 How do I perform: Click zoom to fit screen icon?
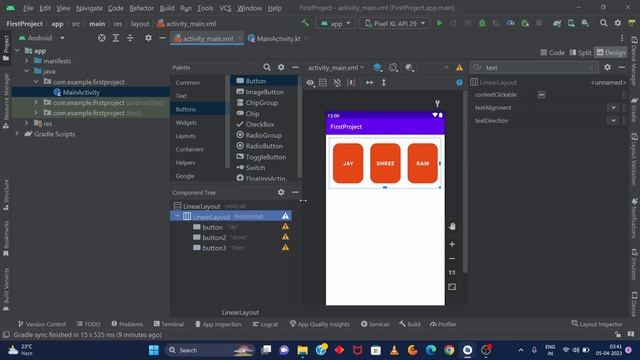tap(452, 287)
